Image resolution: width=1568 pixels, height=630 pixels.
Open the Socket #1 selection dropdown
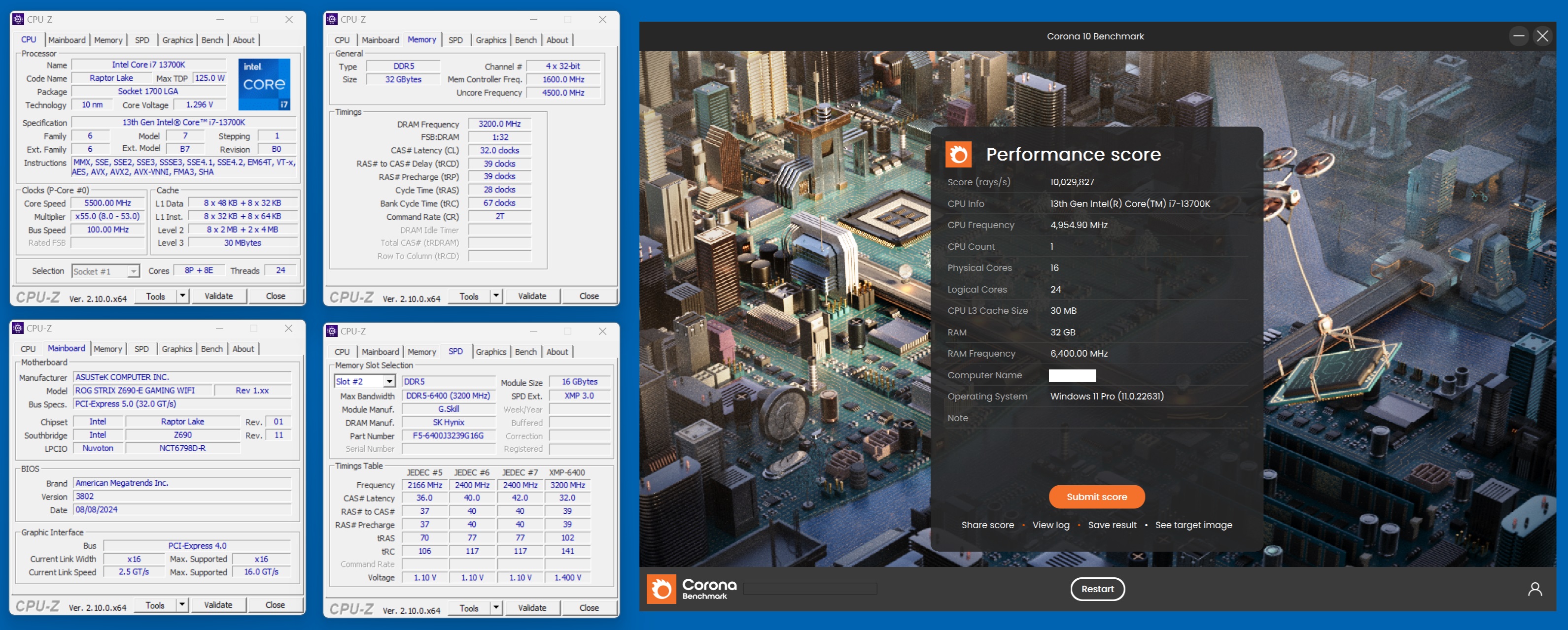133,271
